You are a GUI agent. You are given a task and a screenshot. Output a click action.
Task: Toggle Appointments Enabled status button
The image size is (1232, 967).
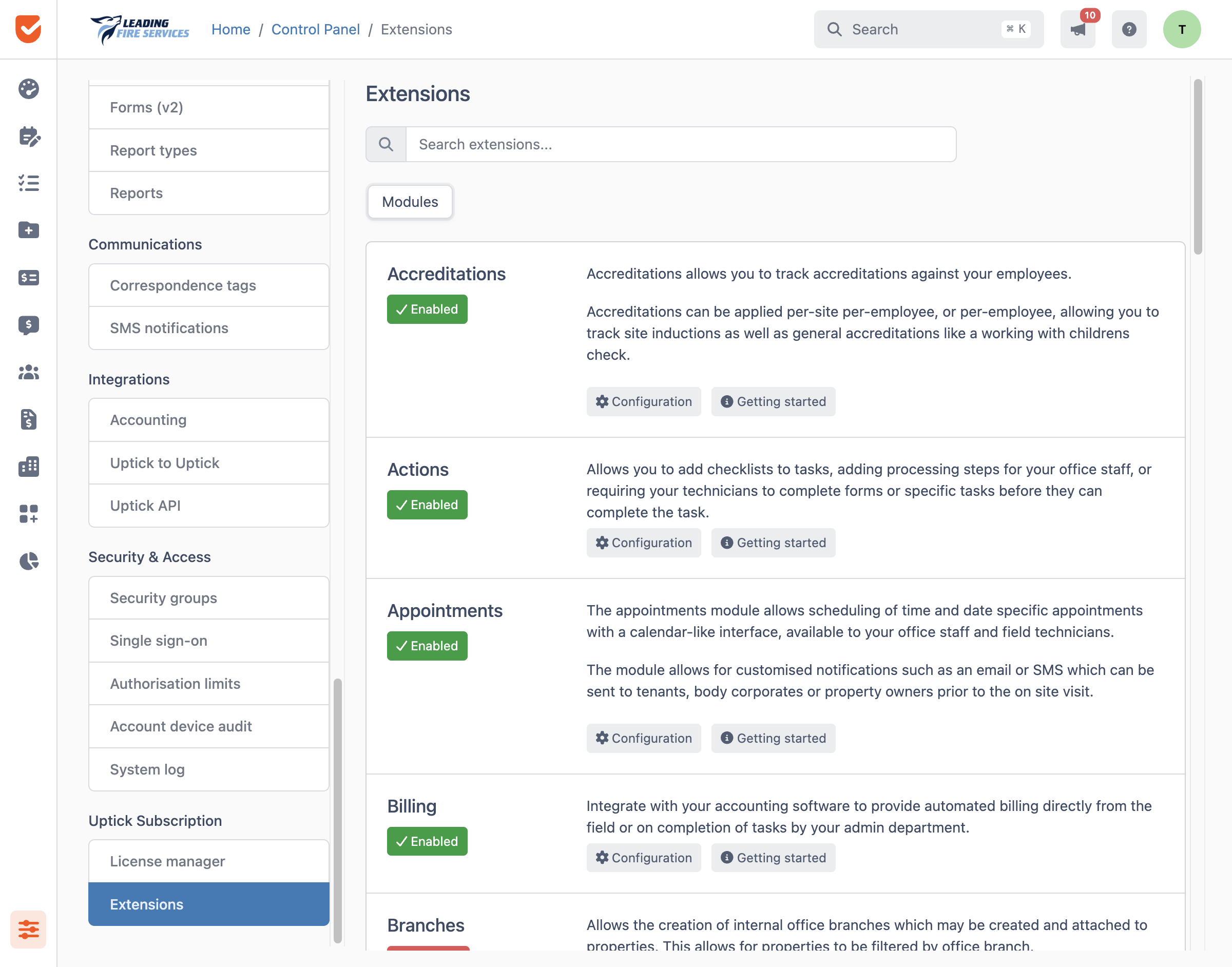click(x=427, y=646)
